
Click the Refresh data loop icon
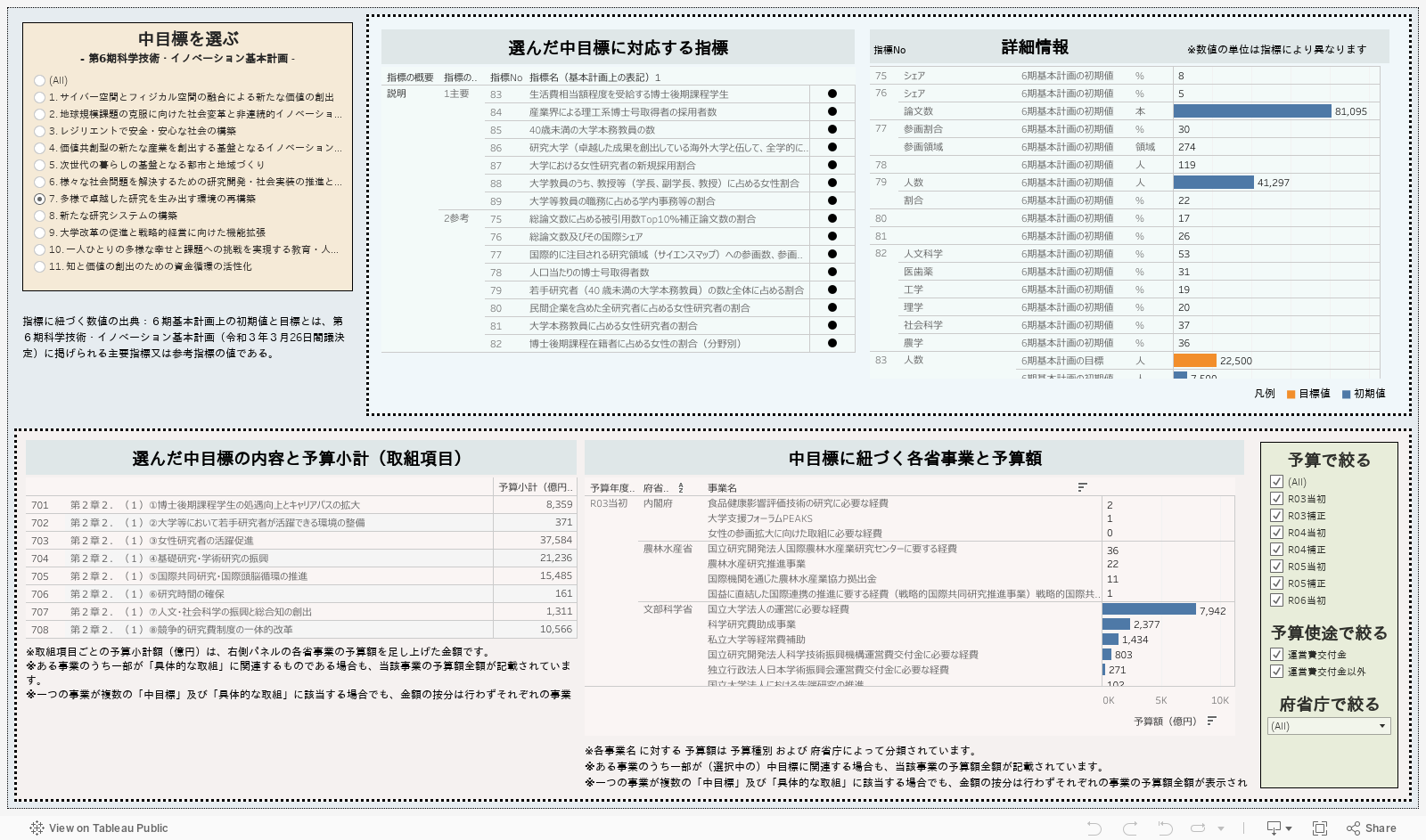pyautogui.click(x=1199, y=828)
